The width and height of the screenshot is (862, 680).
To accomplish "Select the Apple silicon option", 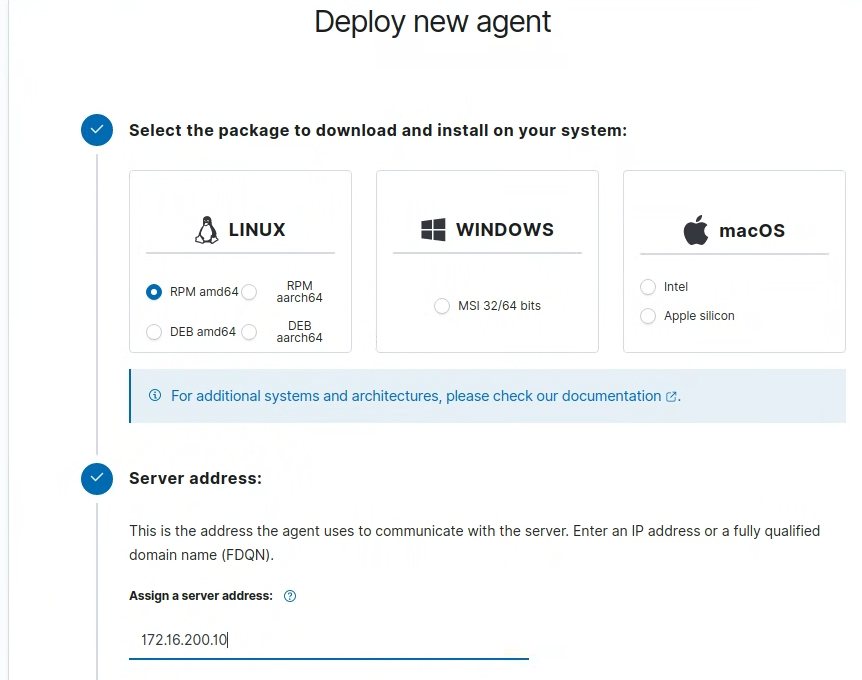I will point(648,316).
